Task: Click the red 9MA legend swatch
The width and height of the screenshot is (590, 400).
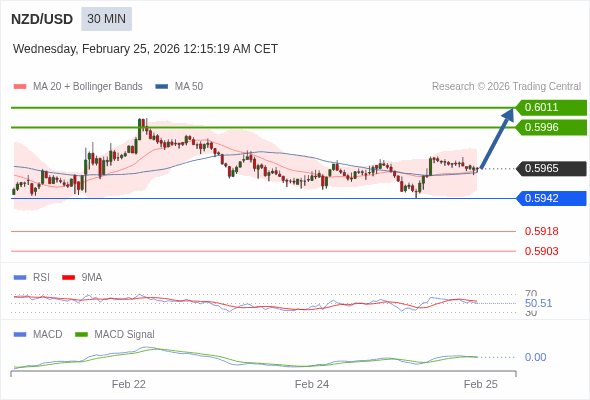Action: coord(68,278)
